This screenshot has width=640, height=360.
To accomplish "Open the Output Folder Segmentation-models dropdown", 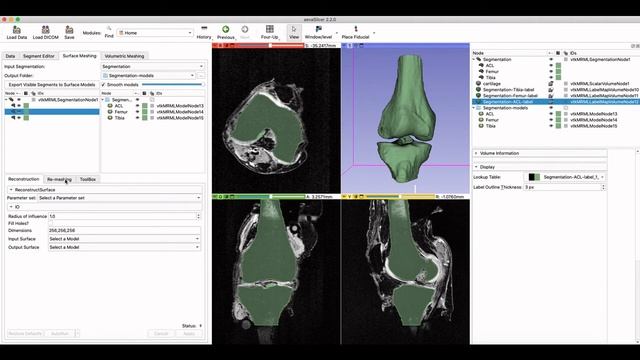I will [148, 76].
